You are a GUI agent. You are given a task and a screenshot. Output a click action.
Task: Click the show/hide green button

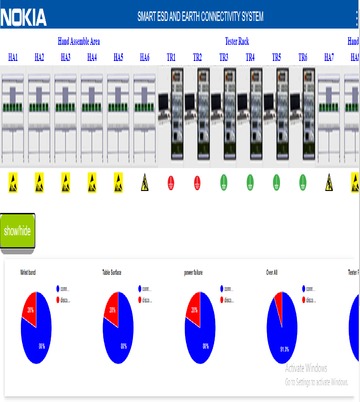[17, 231]
